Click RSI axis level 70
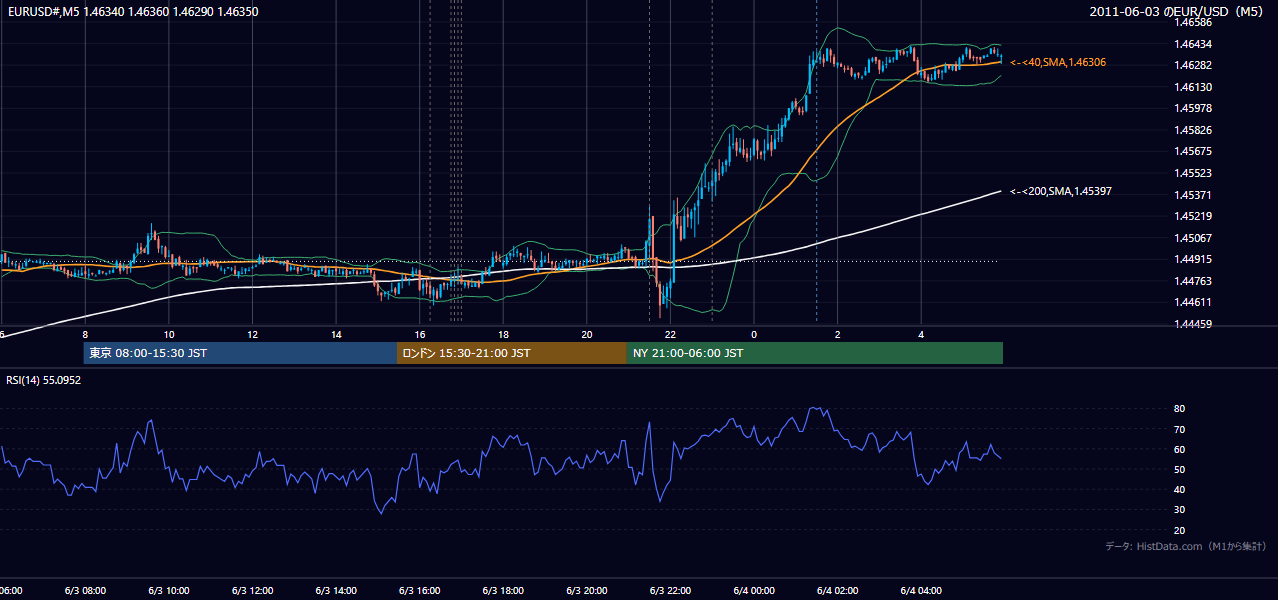This screenshot has width=1278, height=600. pyautogui.click(x=1180, y=429)
